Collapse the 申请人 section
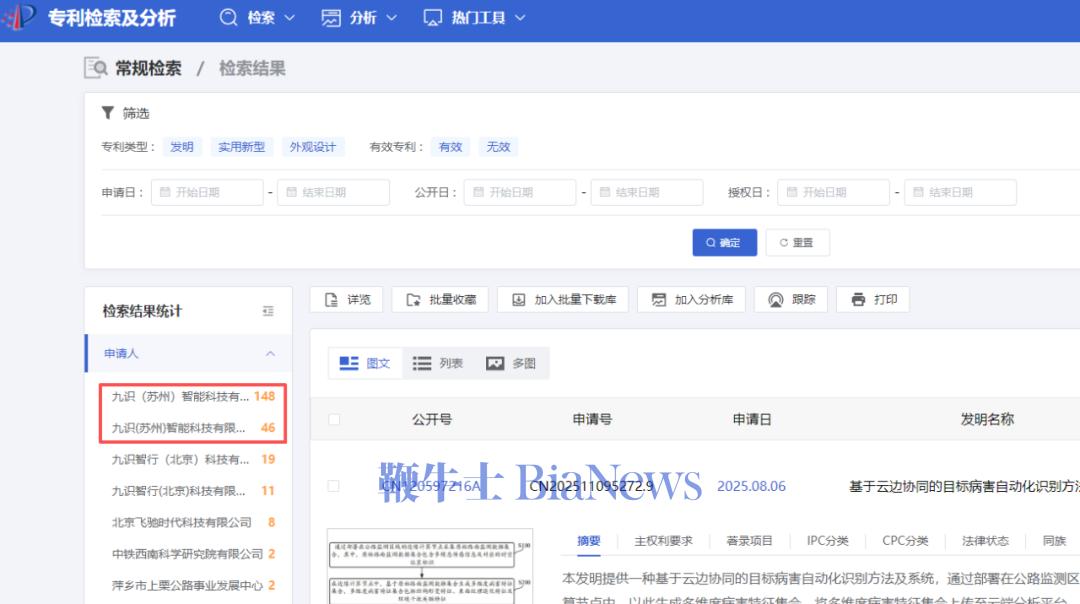Image resolution: width=1080 pixels, height=604 pixels. pyautogui.click(x=270, y=354)
